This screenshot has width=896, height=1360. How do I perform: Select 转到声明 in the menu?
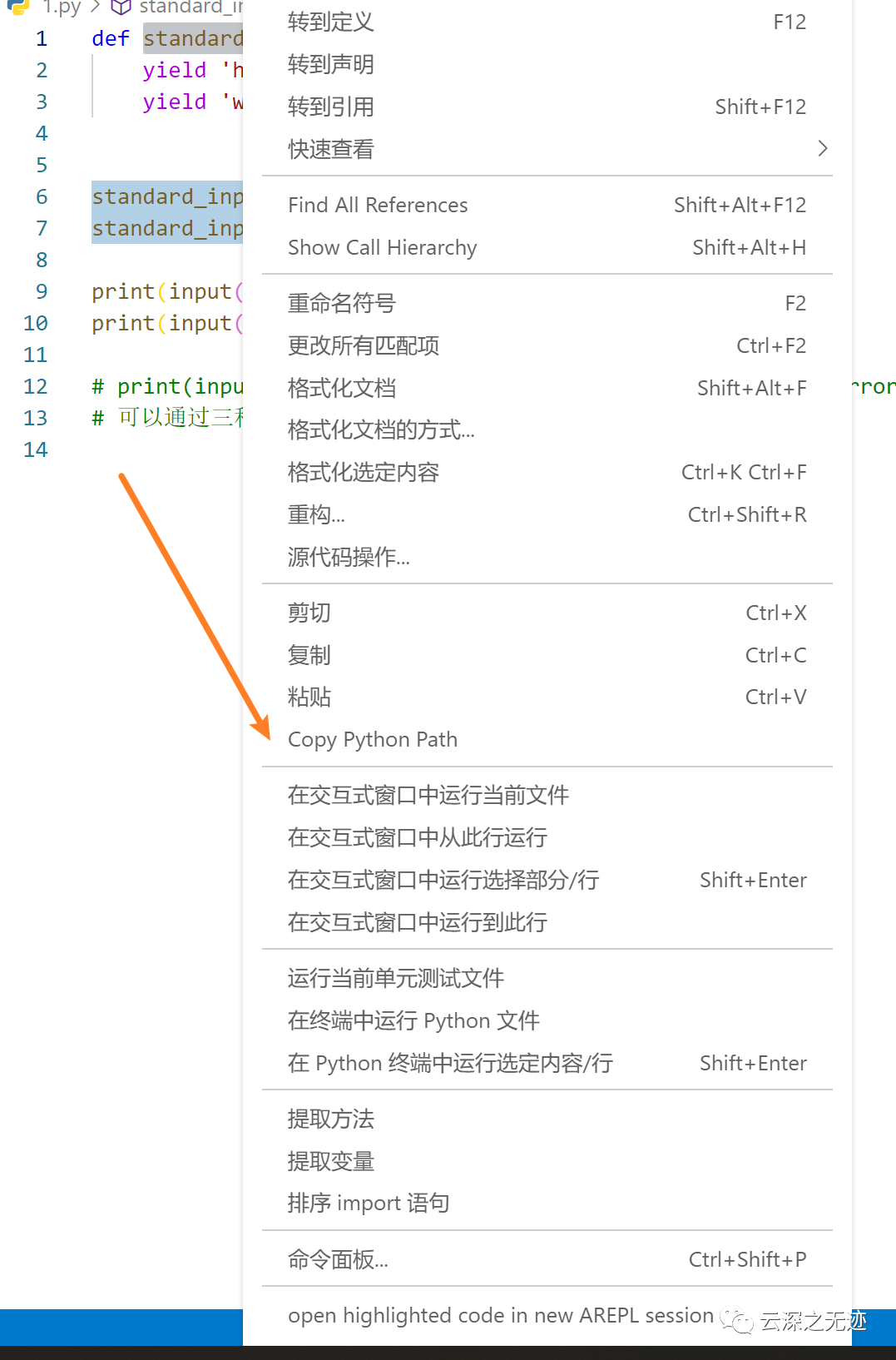[330, 64]
